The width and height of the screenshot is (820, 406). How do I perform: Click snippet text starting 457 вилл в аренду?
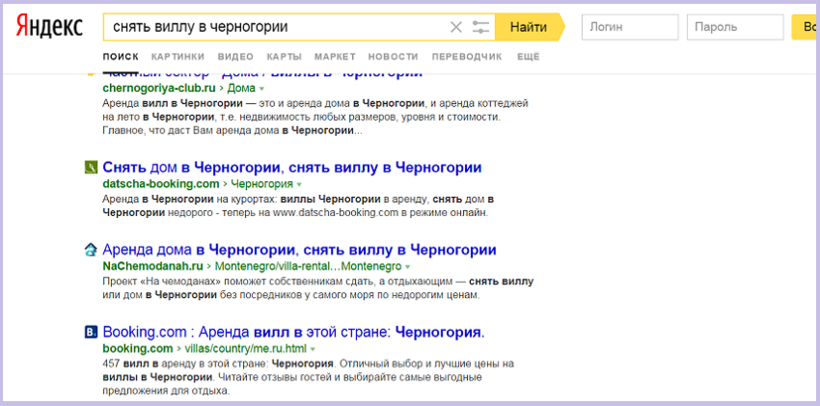309,377
